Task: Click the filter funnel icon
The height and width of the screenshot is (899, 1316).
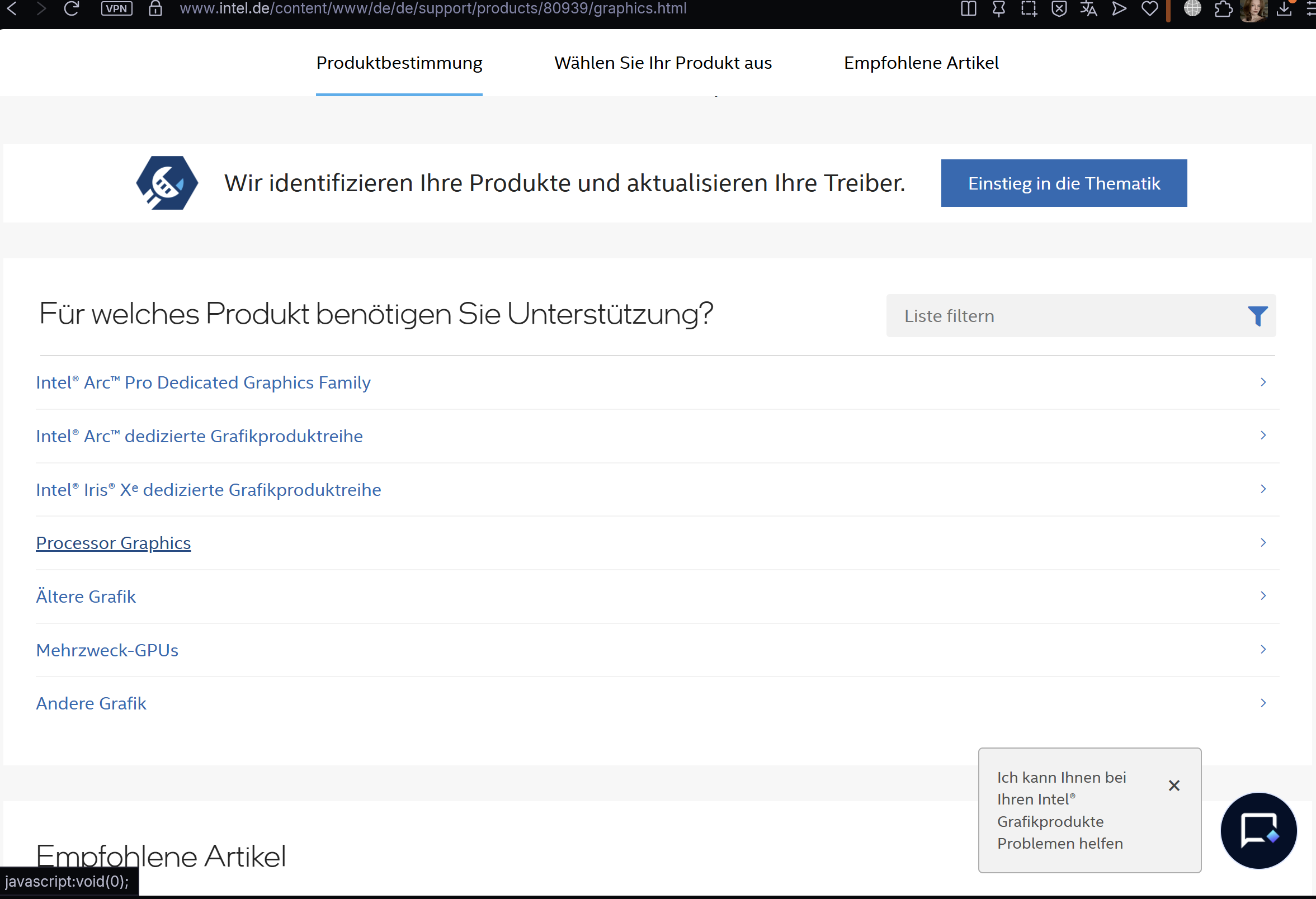Action: [x=1257, y=316]
